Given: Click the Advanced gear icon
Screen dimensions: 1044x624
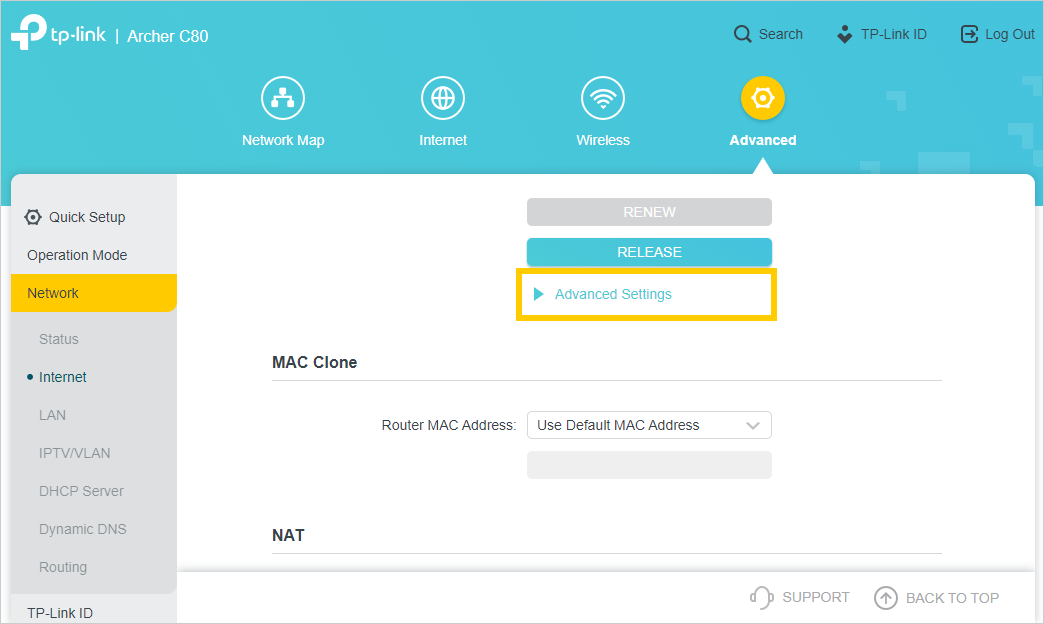Looking at the screenshot, I should click(763, 98).
